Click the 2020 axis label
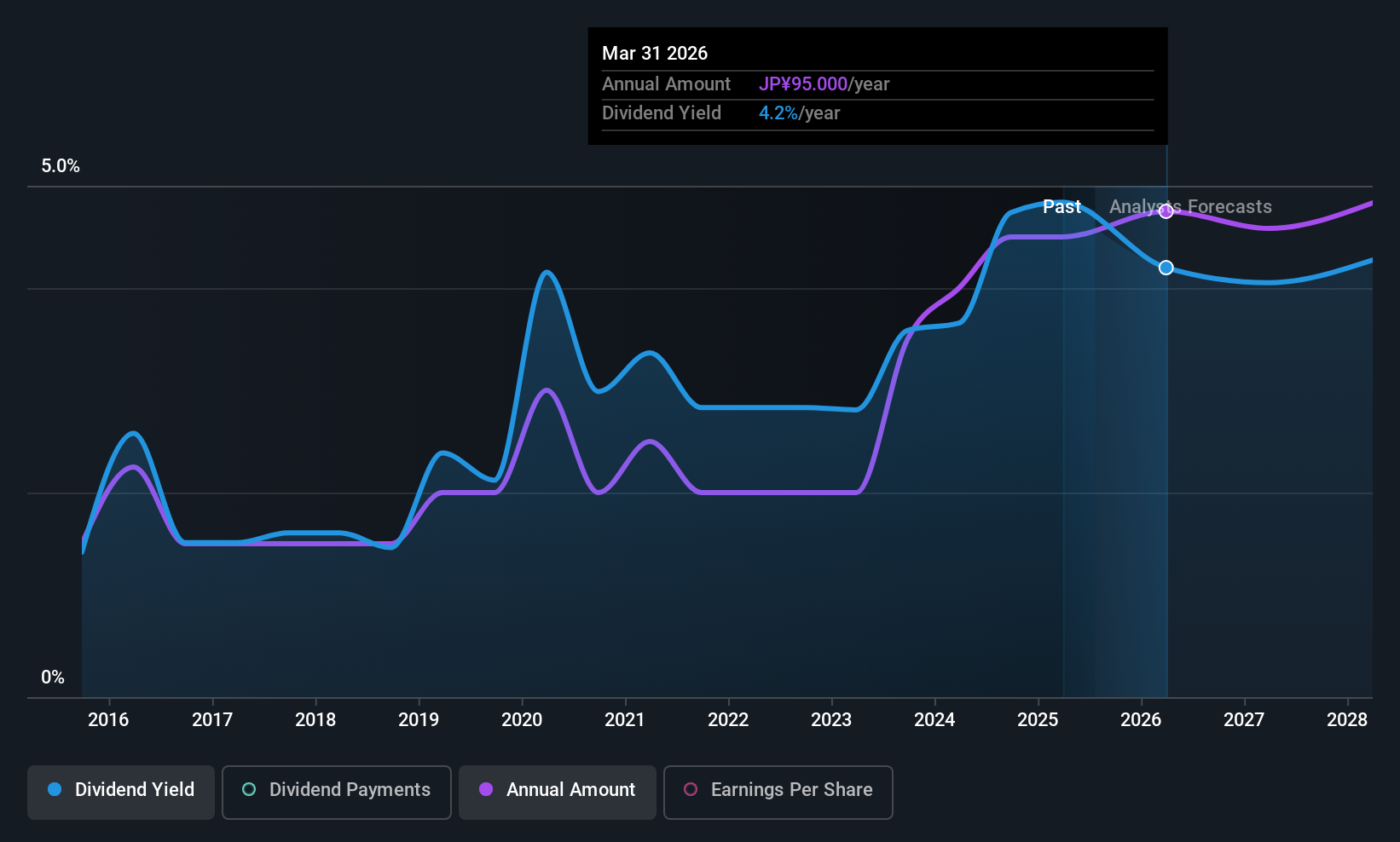The height and width of the screenshot is (842, 1400). (522, 720)
